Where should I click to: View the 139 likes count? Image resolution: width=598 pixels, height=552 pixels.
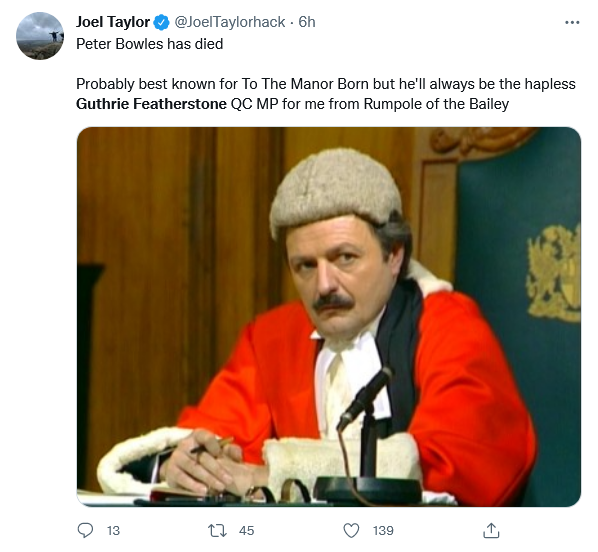click(x=383, y=531)
